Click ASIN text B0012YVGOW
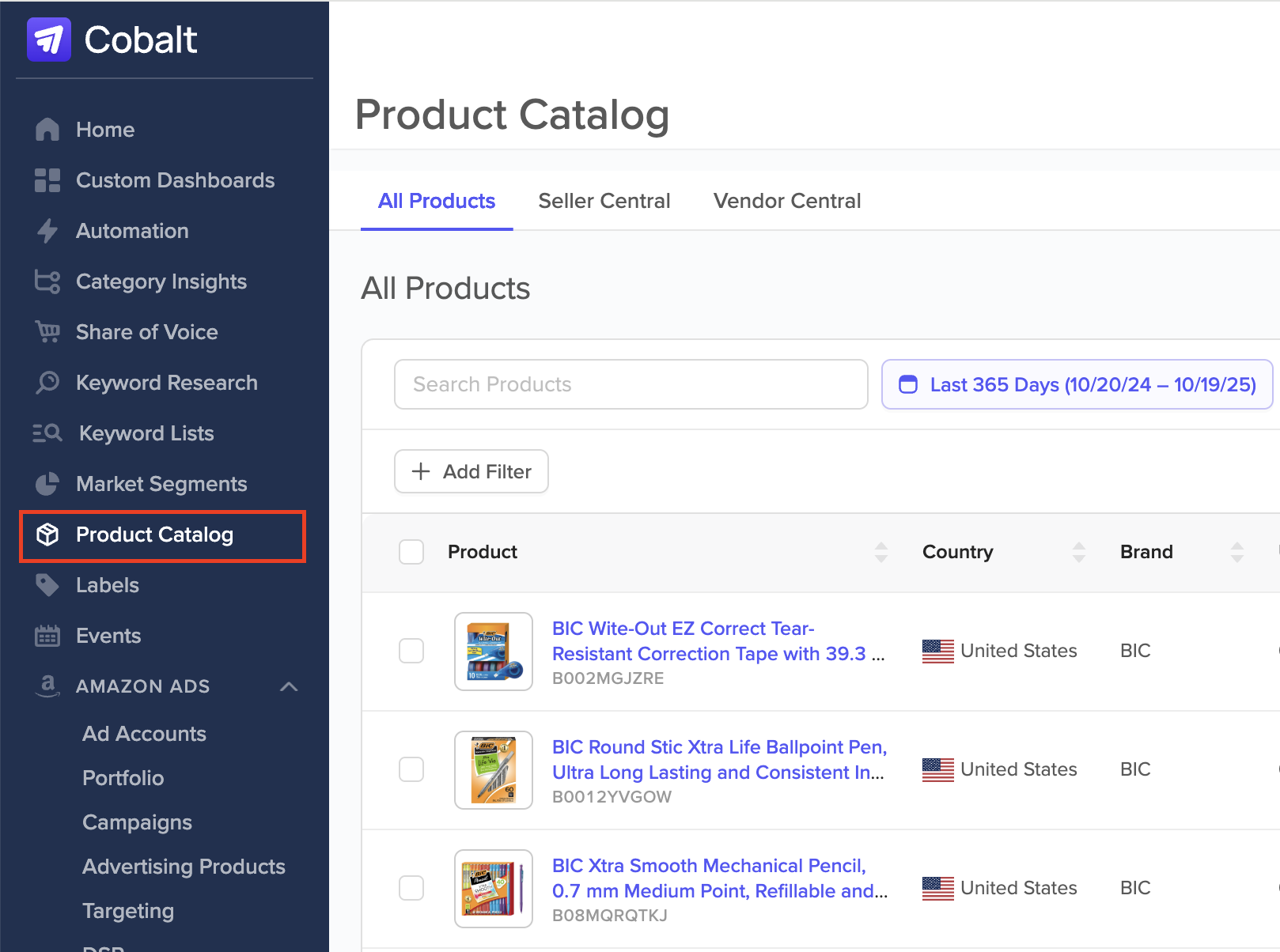The height and width of the screenshot is (952, 1280). (612, 797)
